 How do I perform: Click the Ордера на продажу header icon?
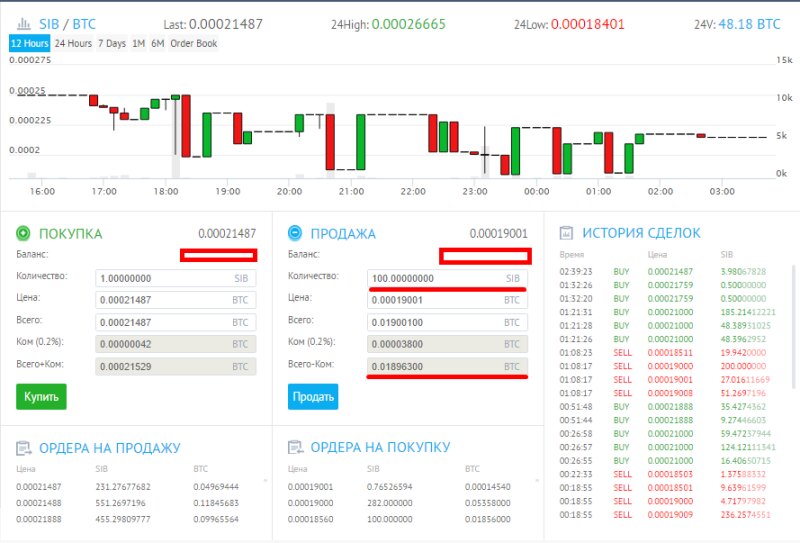tap(24, 447)
